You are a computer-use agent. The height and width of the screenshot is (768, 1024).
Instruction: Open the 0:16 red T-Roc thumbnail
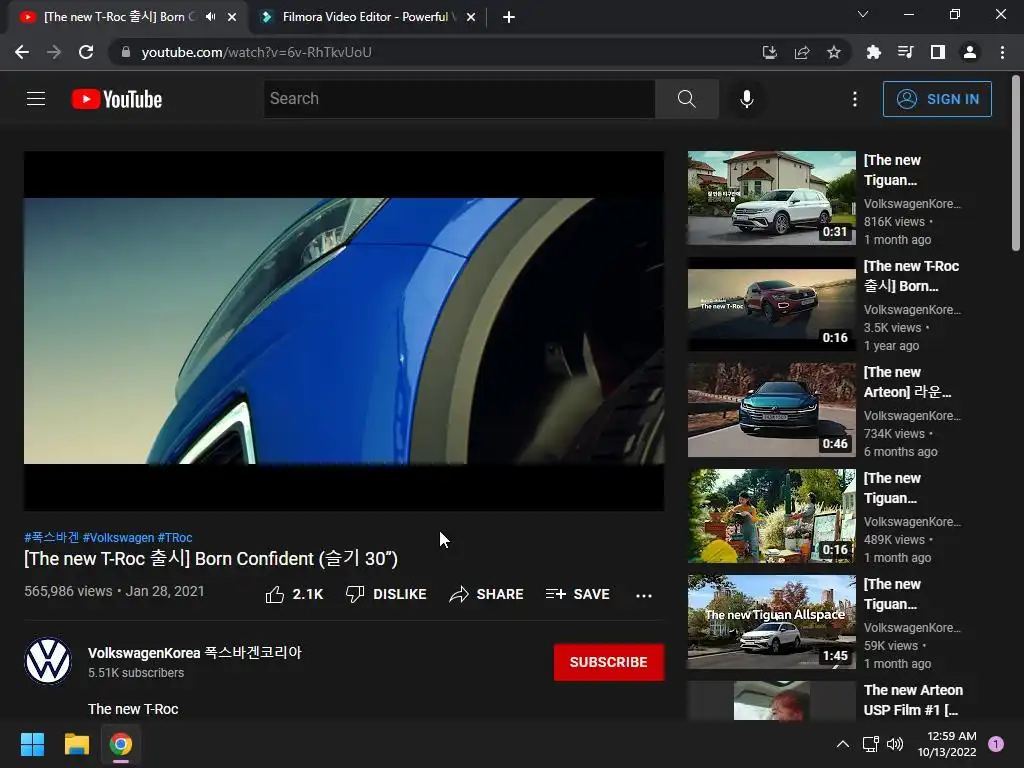(x=771, y=304)
